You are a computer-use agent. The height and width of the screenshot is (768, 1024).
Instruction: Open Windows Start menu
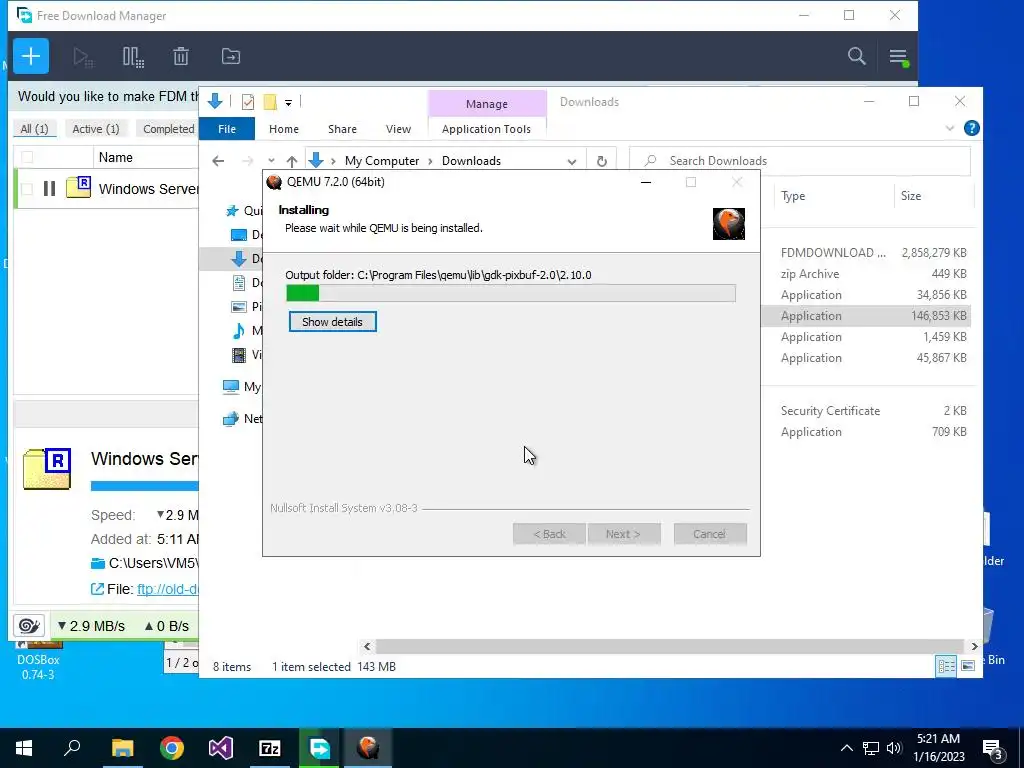click(x=24, y=748)
